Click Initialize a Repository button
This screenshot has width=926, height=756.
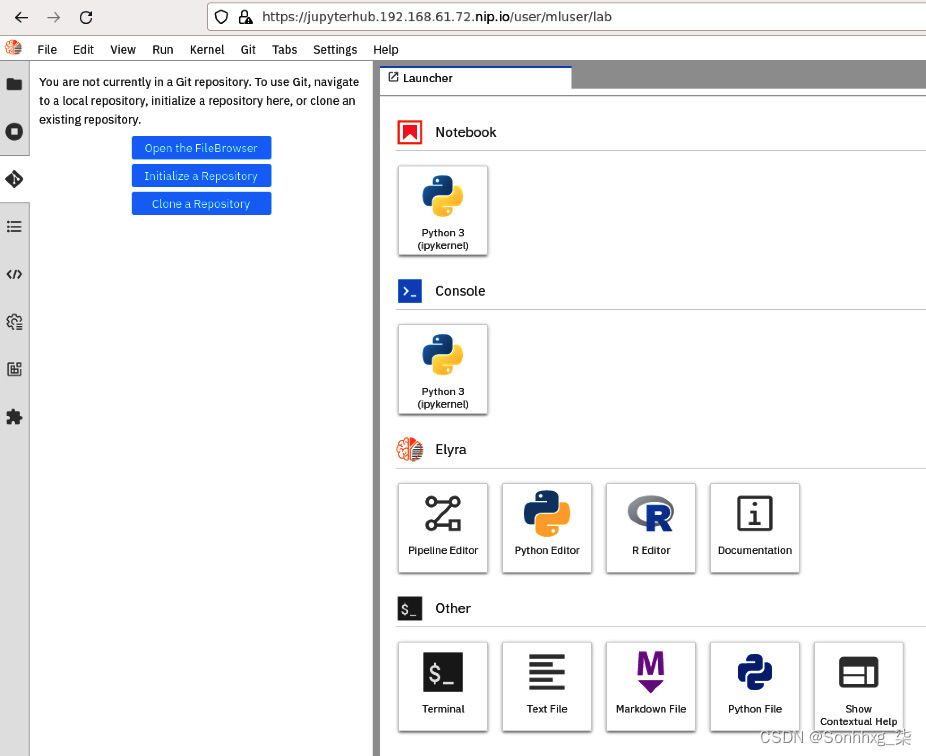coord(201,175)
